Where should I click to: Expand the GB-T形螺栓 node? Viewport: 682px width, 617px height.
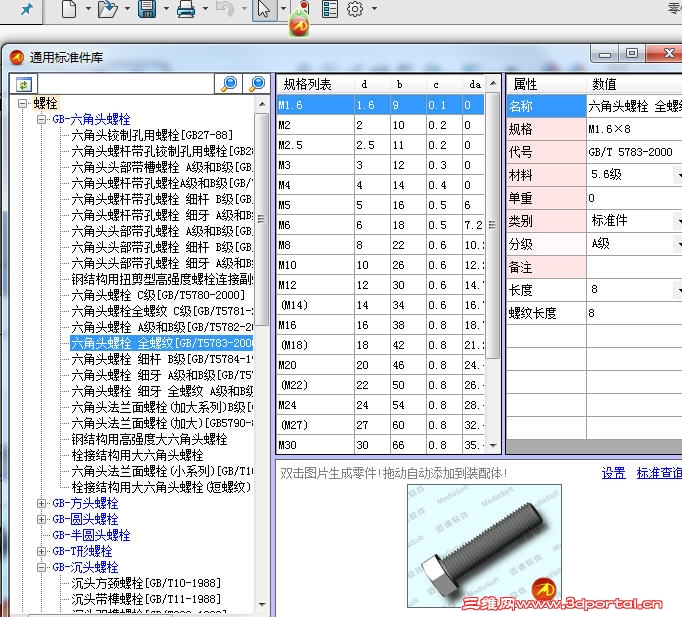point(41,551)
